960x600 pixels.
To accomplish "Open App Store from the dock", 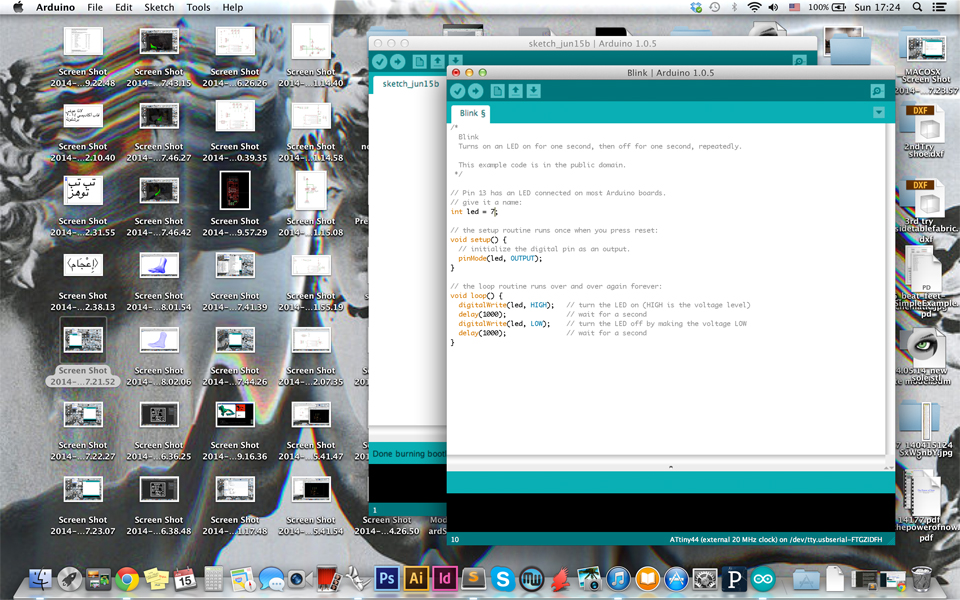I will click(x=676, y=579).
